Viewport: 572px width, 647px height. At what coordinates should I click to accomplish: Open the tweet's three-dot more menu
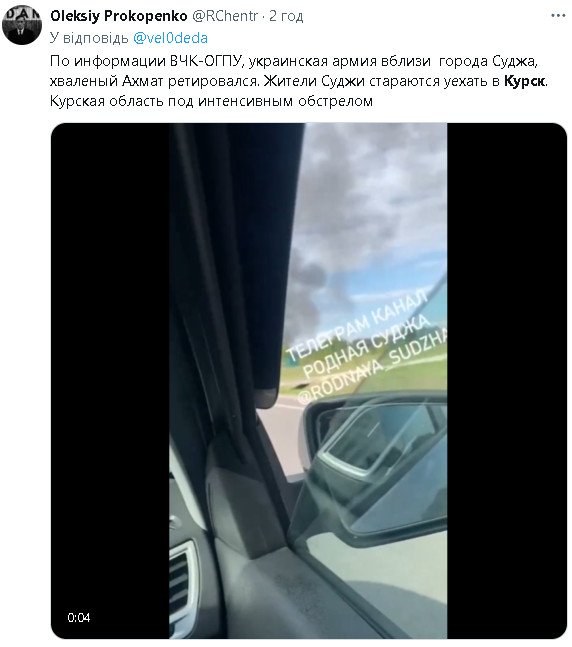(558, 16)
